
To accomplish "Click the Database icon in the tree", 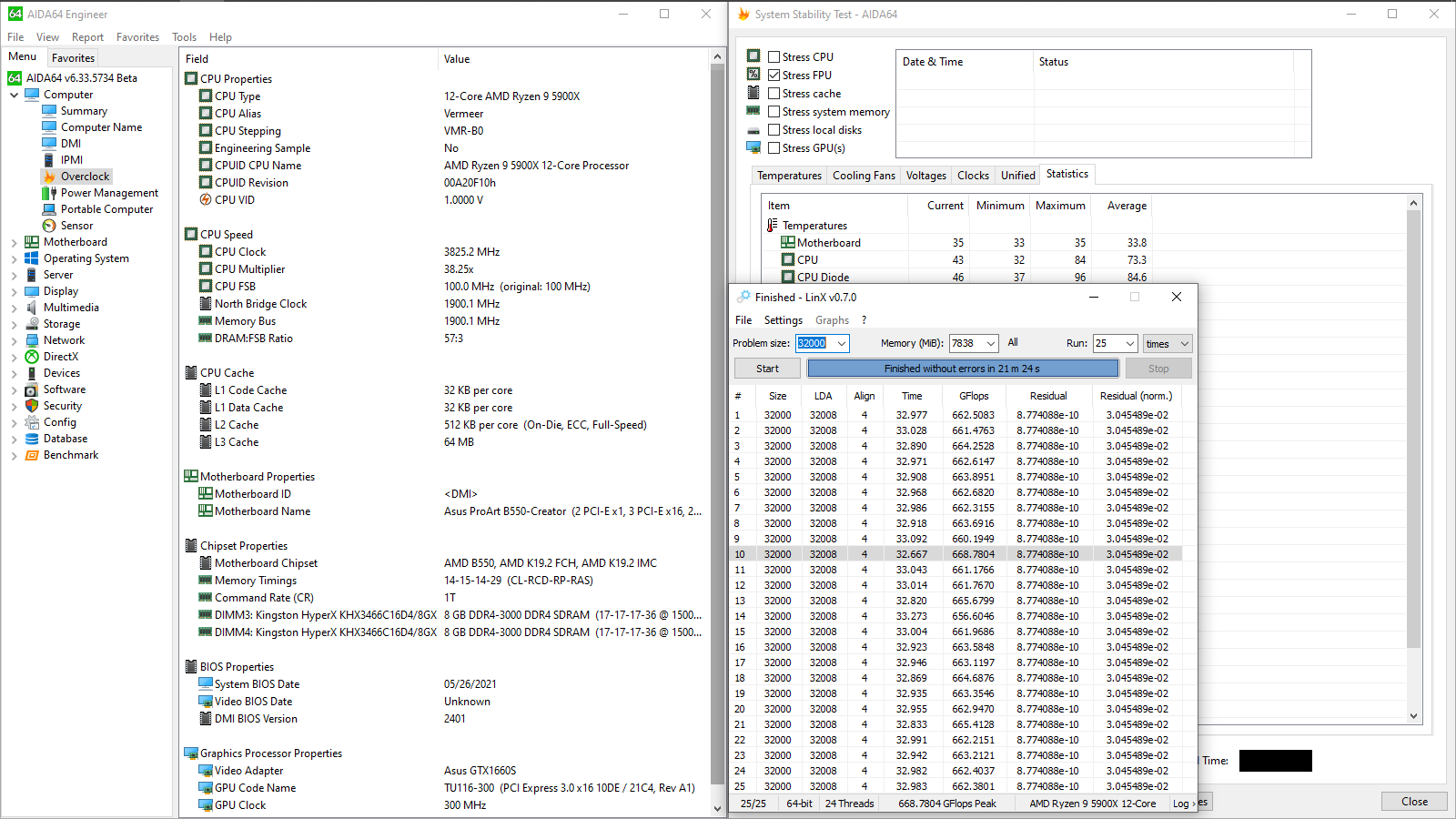I will pyautogui.click(x=32, y=439).
